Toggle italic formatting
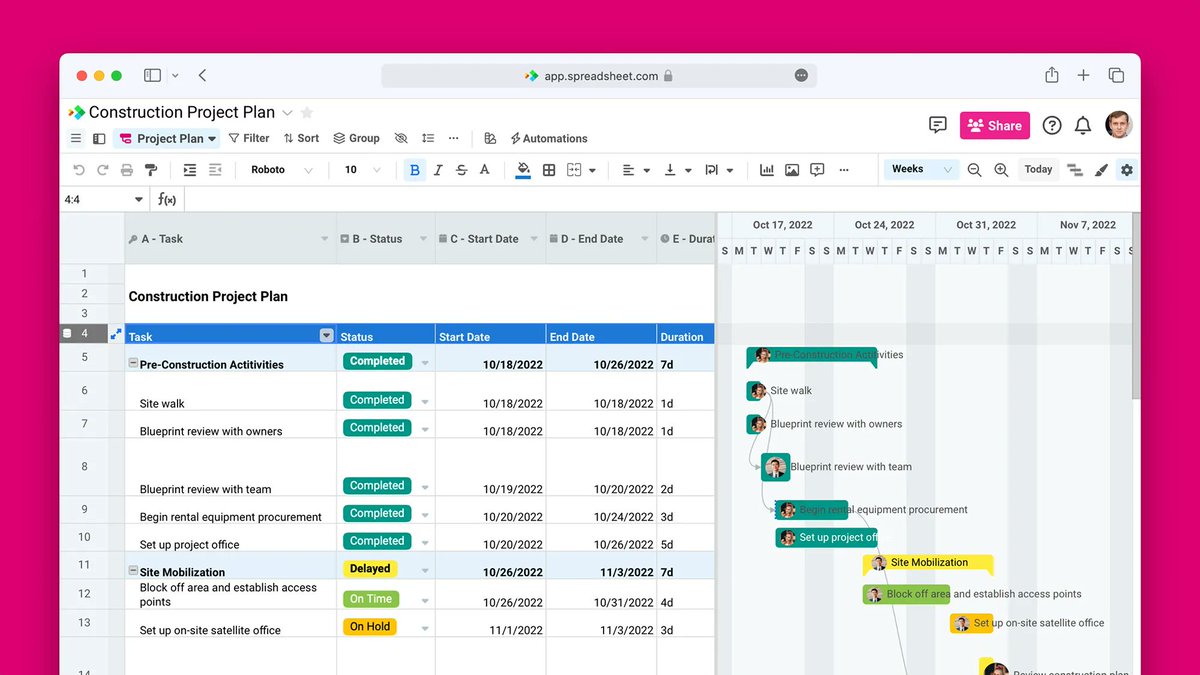The width and height of the screenshot is (1200, 675). point(438,170)
